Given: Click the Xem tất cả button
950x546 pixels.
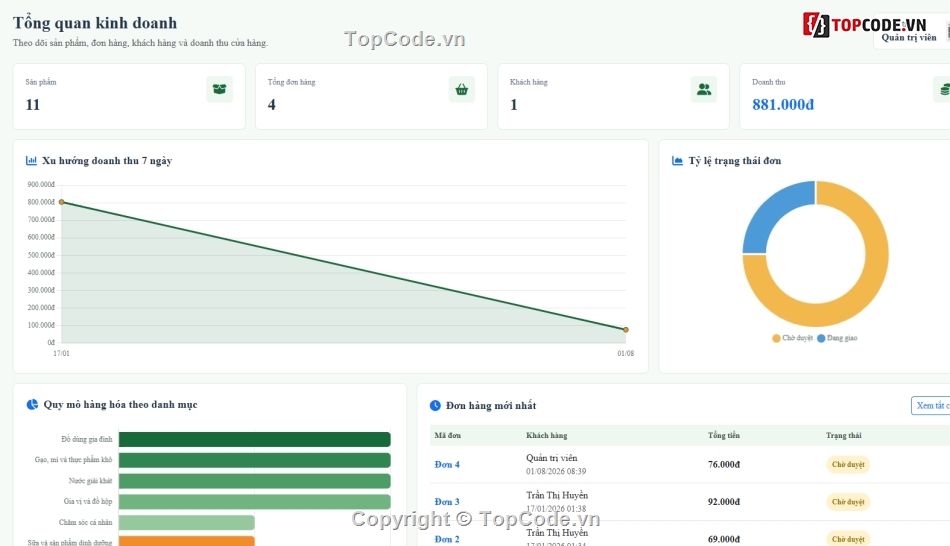Looking at the screenshot, I should 931,405.
